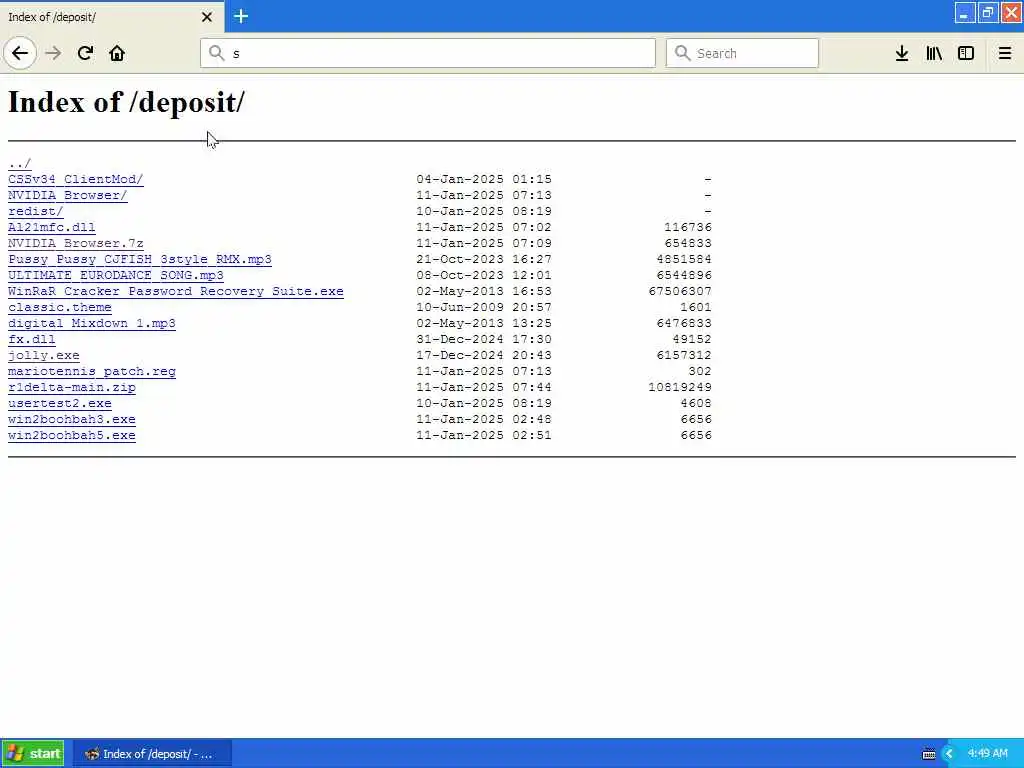1024x768 pixels.
Task: Click date 10-Jun-2009 20:57
Action: (x=484, y=307)
